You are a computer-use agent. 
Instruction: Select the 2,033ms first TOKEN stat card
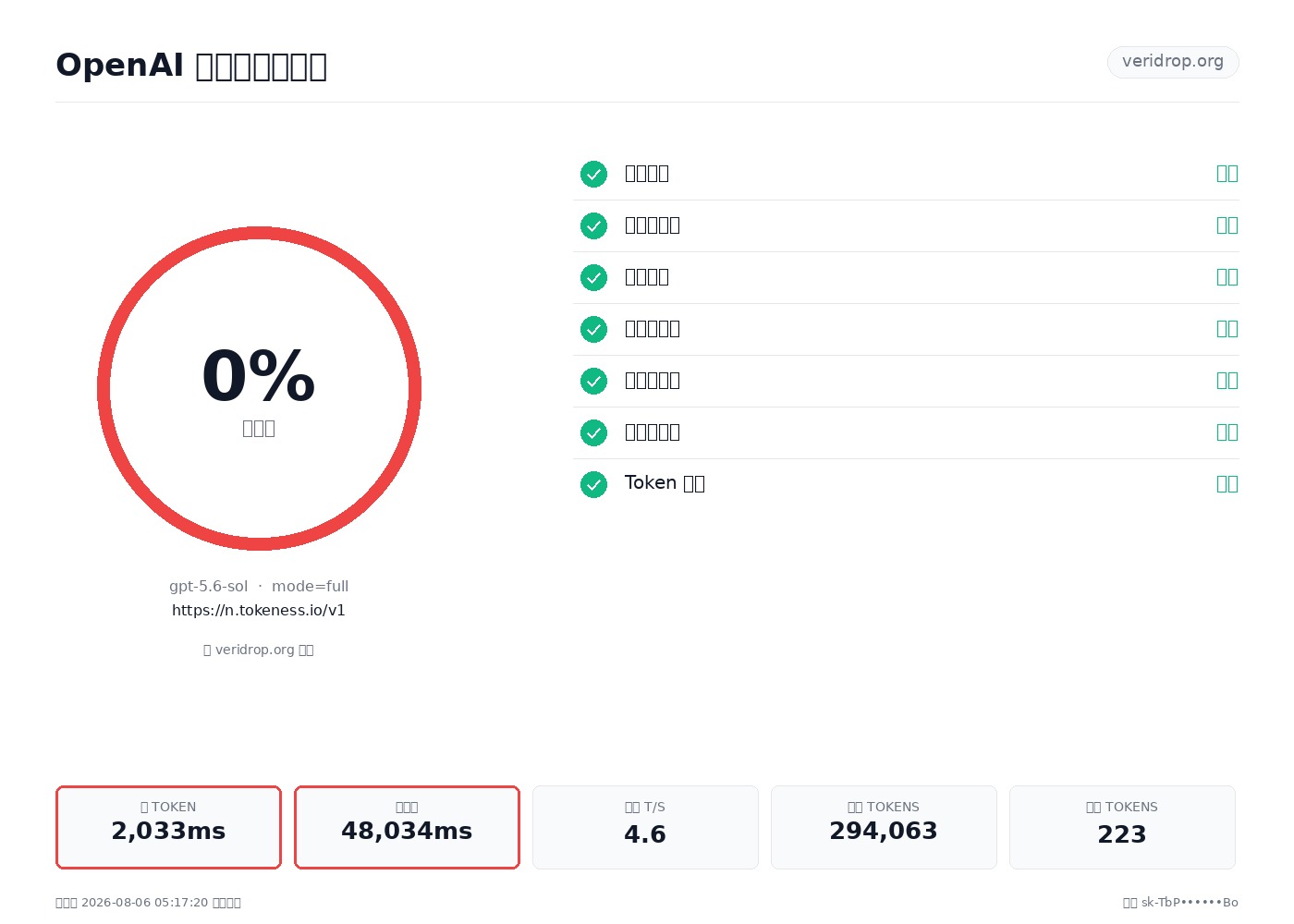[168, 827]
